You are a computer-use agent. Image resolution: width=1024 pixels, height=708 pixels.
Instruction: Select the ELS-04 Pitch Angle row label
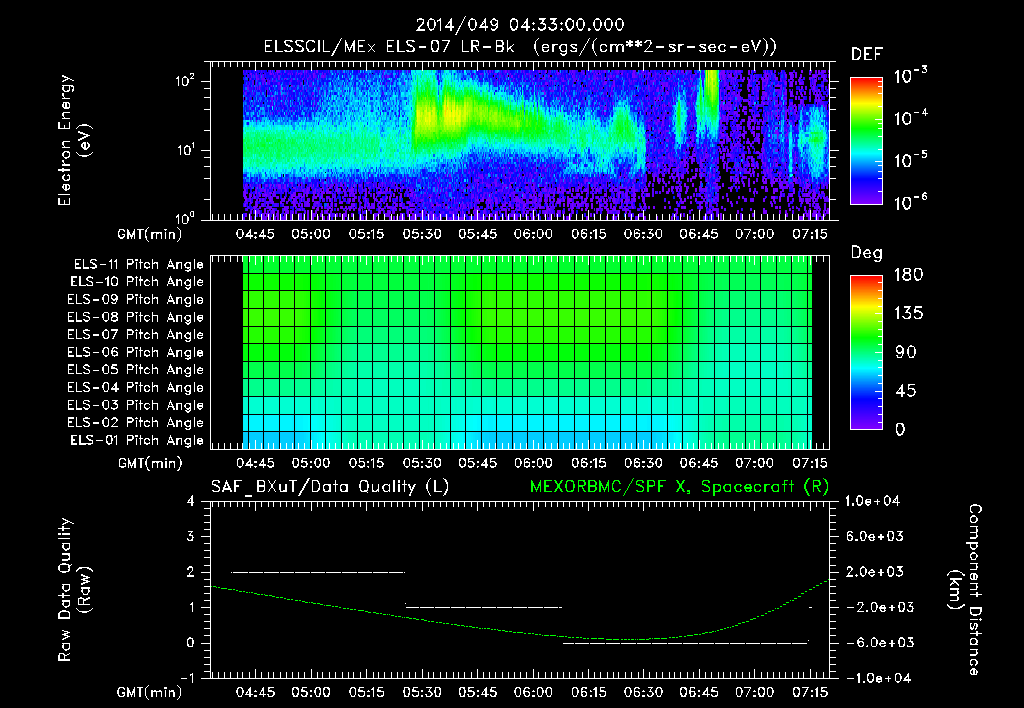point(136,388)
